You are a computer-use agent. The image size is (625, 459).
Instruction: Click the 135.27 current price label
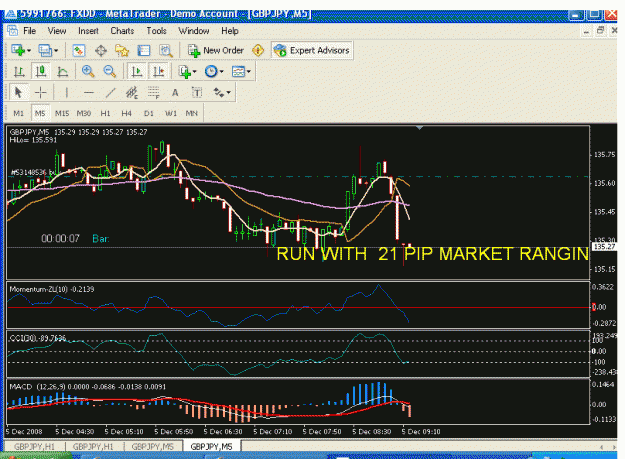coord(605,247)
